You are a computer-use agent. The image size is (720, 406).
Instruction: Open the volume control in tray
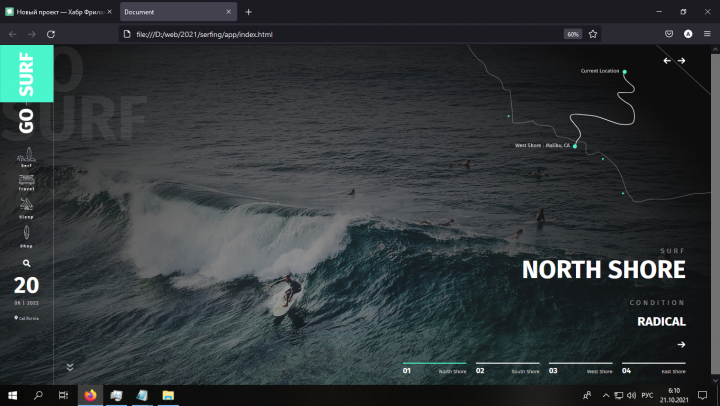(x=632, y=395)
